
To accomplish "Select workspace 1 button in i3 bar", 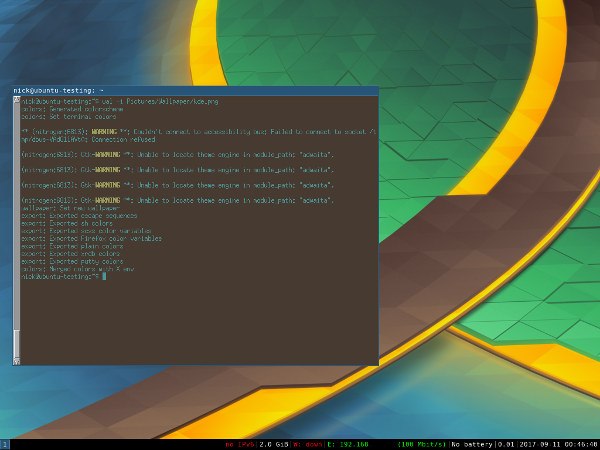I will 4,445.
